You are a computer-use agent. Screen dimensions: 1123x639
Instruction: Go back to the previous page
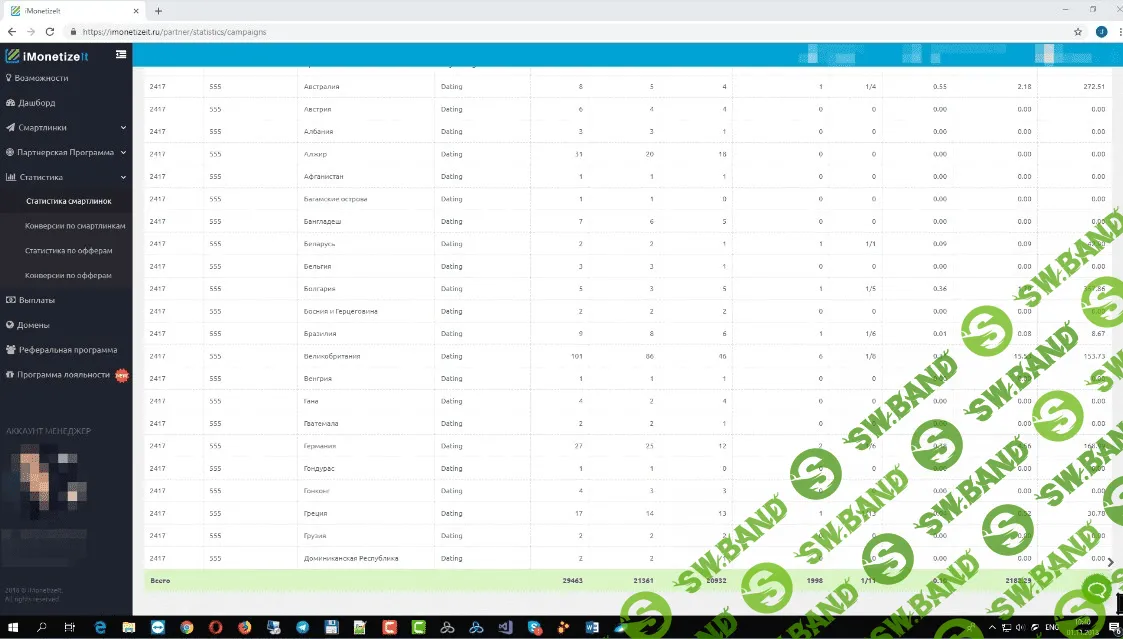11,32
